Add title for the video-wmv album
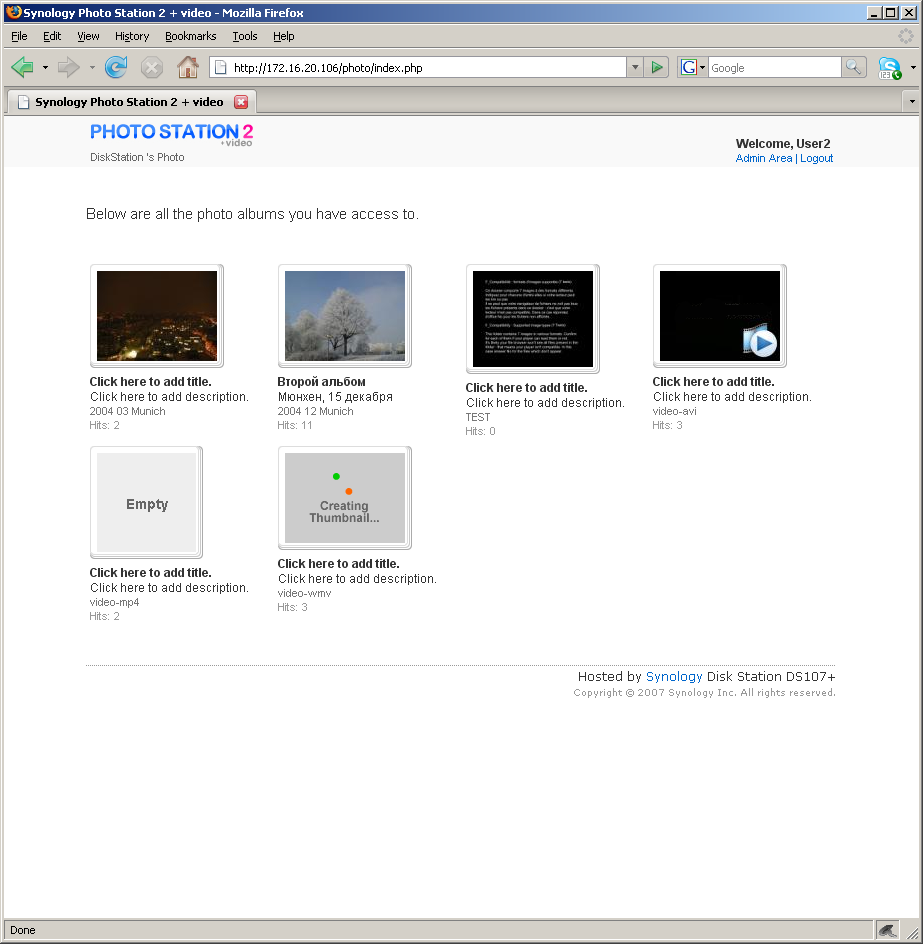Image resolution: width=923 pixels, height=944 pixels. (x=338, y=564)
